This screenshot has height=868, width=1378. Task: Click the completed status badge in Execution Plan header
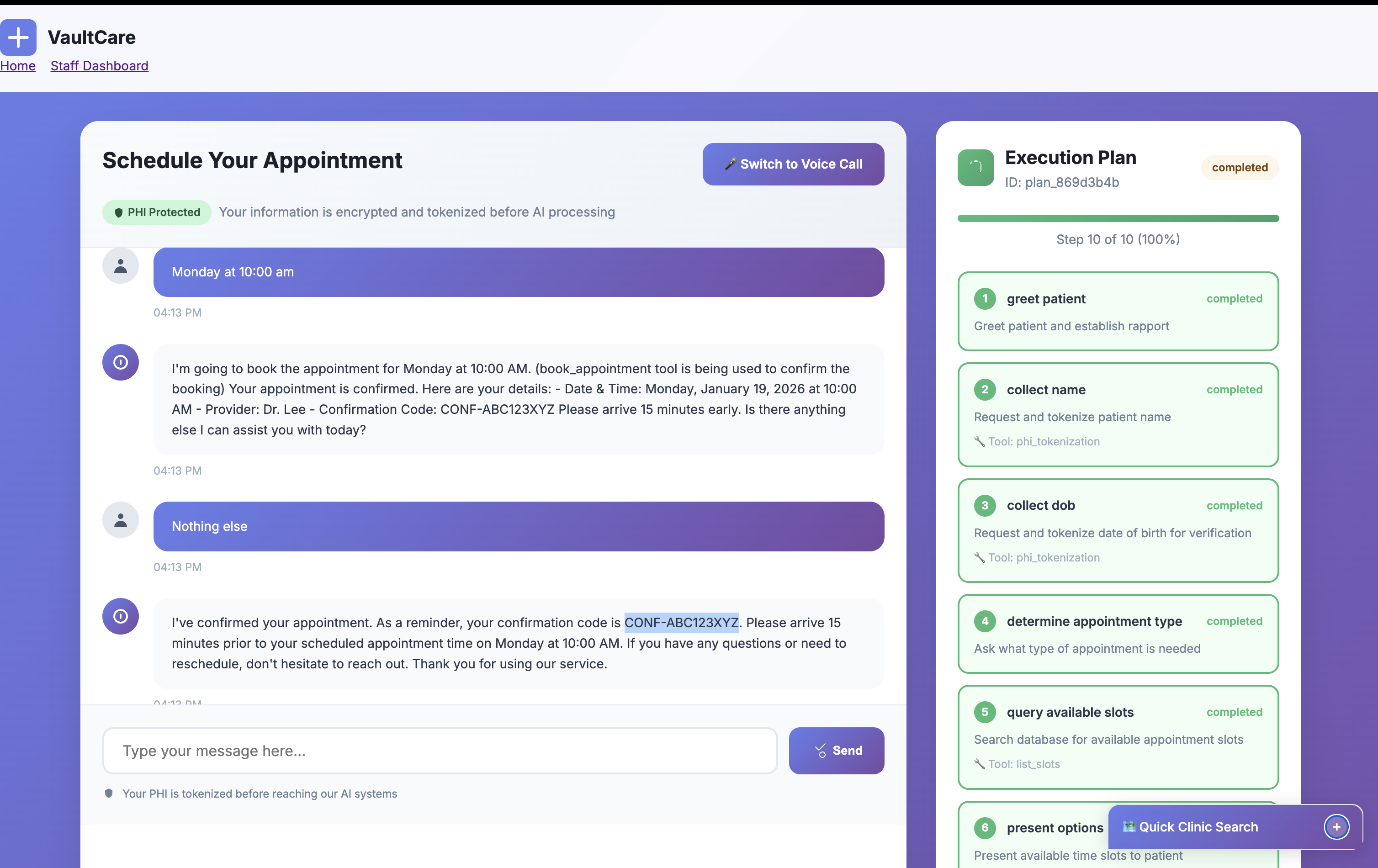point(1239,168)
